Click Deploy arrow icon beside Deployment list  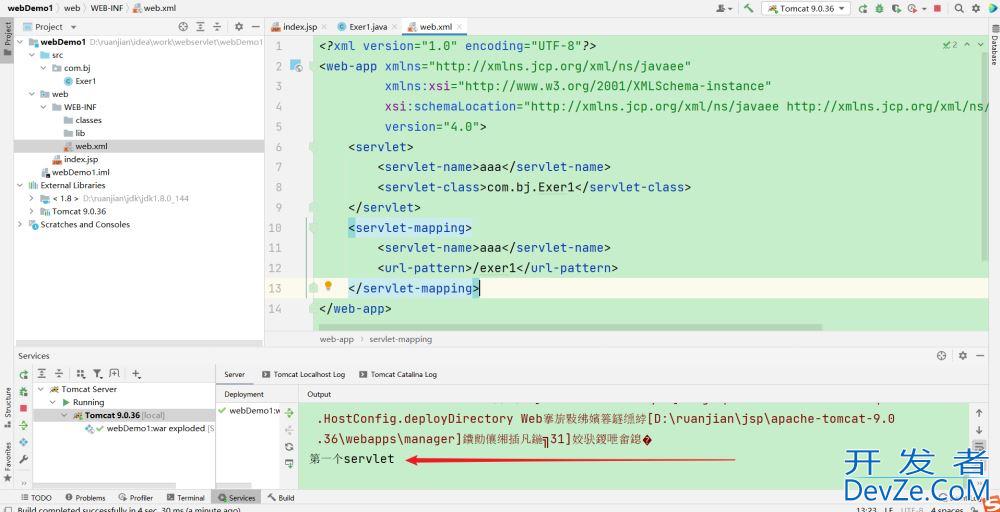pos(289,413)
